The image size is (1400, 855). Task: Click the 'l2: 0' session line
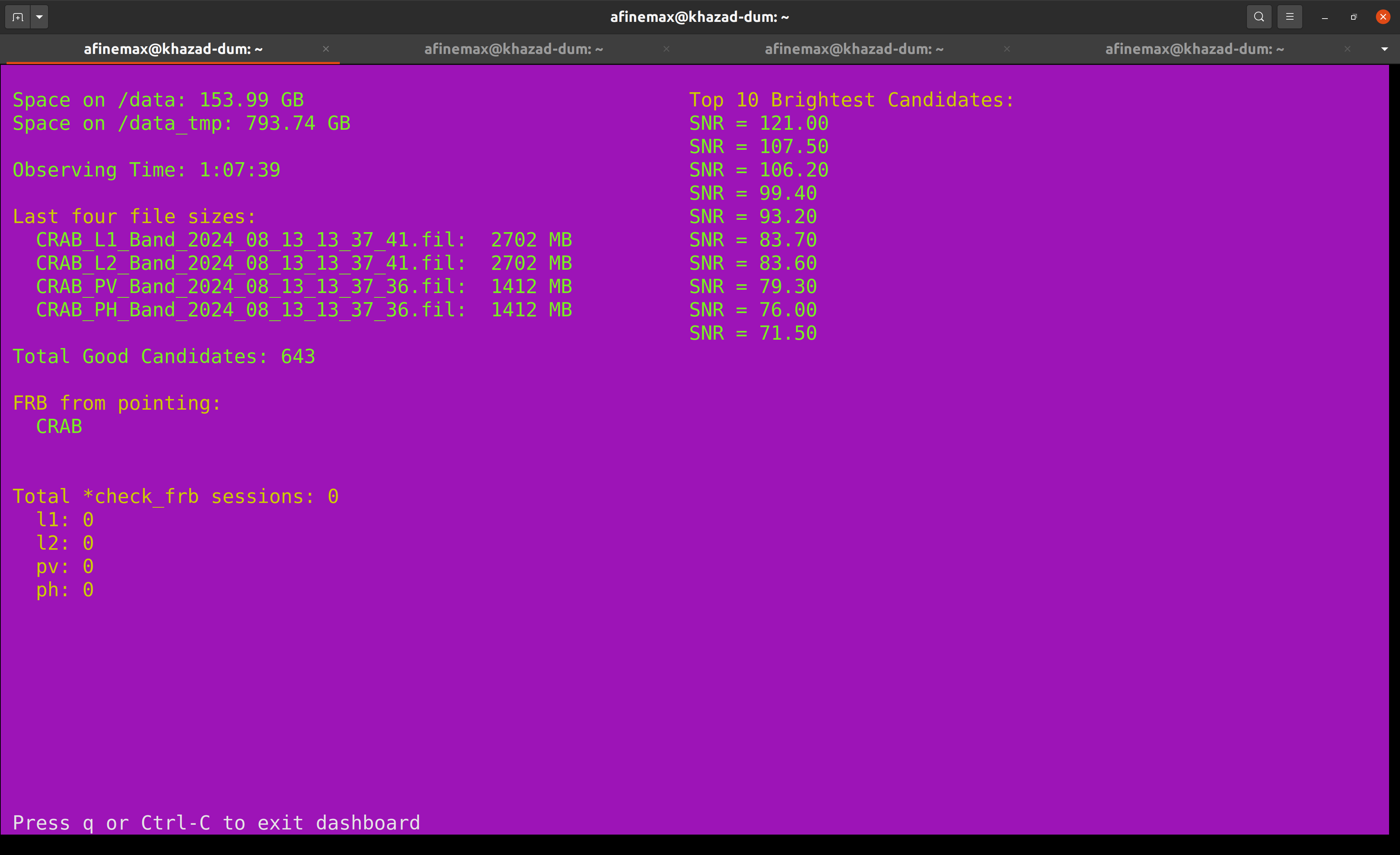(65, 543)
